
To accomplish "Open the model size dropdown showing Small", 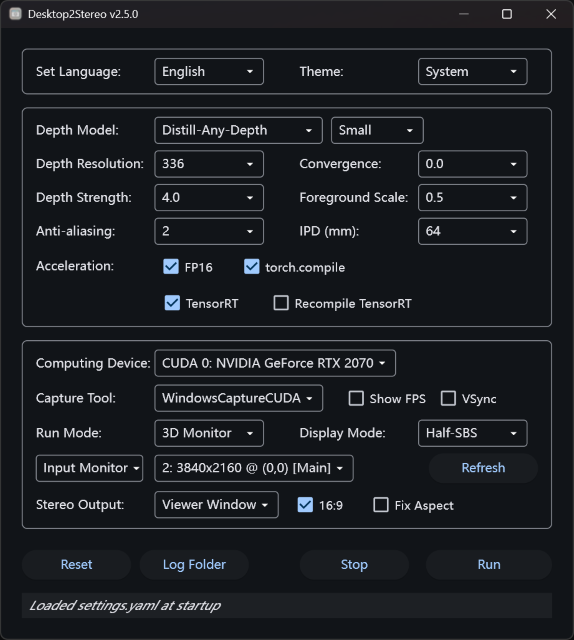I will [x=377, y=131].
